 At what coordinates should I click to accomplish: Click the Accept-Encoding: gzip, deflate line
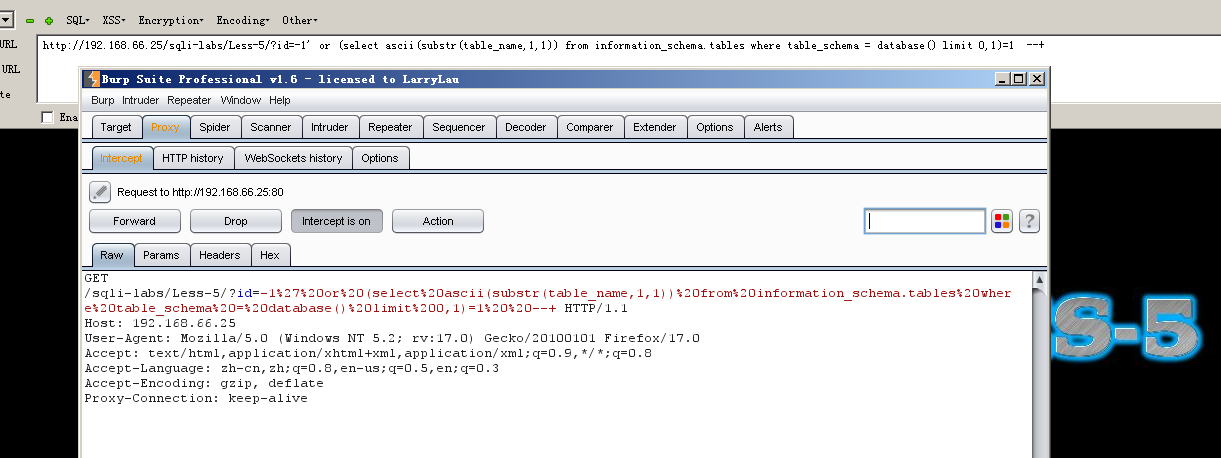pos(204,383)
